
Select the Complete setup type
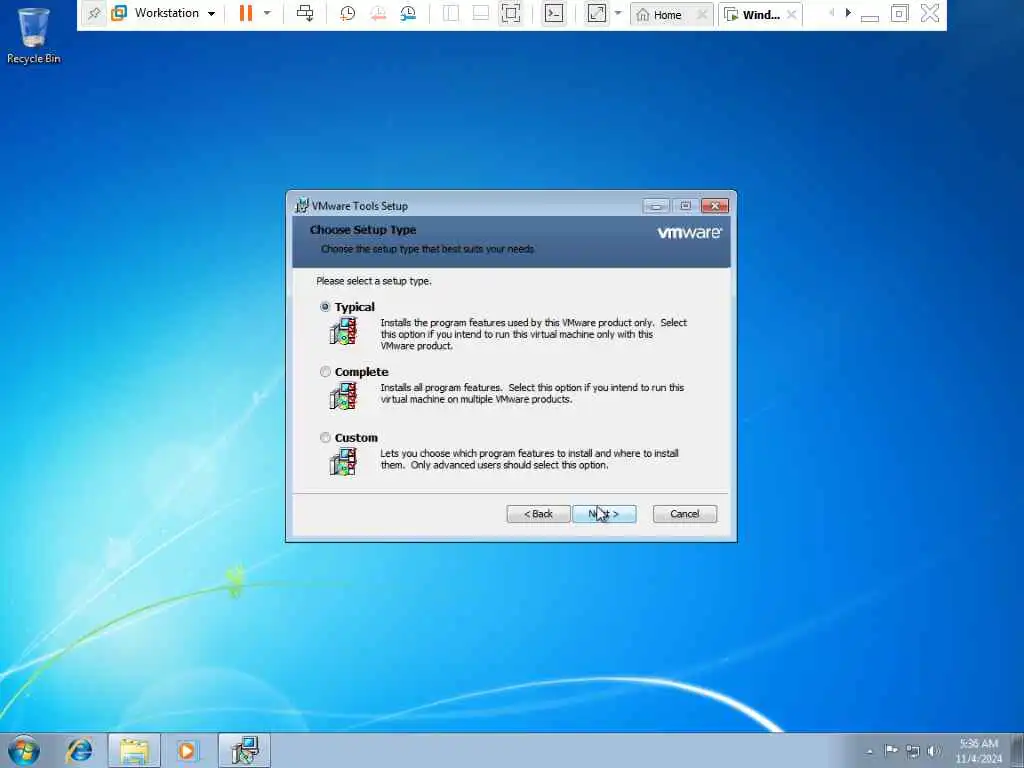click(325, 372)
